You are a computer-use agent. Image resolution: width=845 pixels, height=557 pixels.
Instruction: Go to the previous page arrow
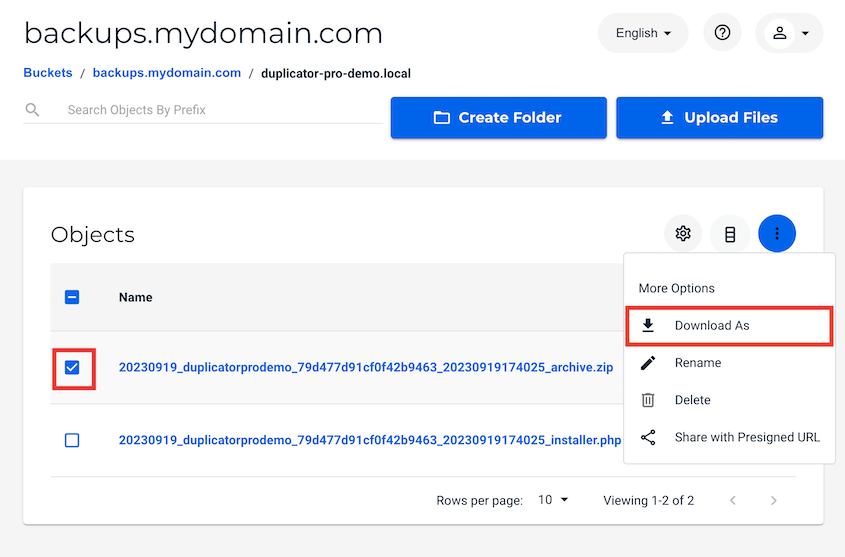click(x=732, y=500)
